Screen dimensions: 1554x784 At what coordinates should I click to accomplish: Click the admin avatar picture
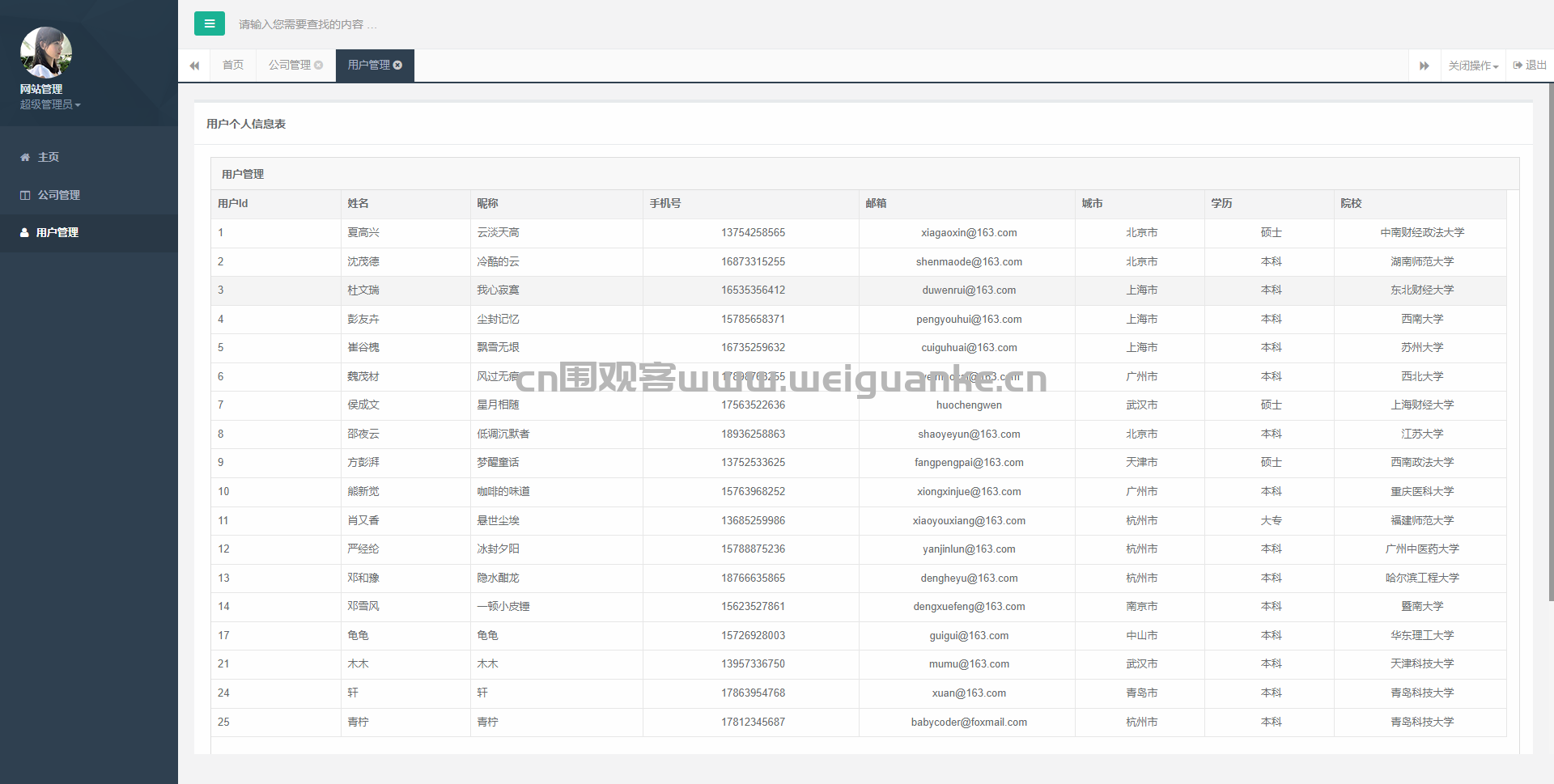click(46, 53)
